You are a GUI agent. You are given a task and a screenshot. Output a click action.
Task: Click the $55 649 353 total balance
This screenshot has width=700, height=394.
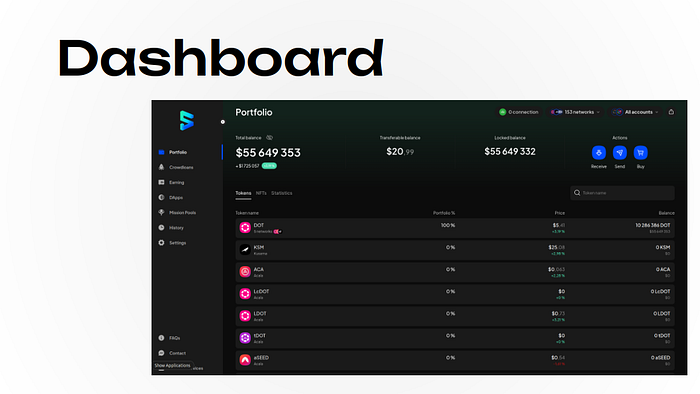point(268,153)
